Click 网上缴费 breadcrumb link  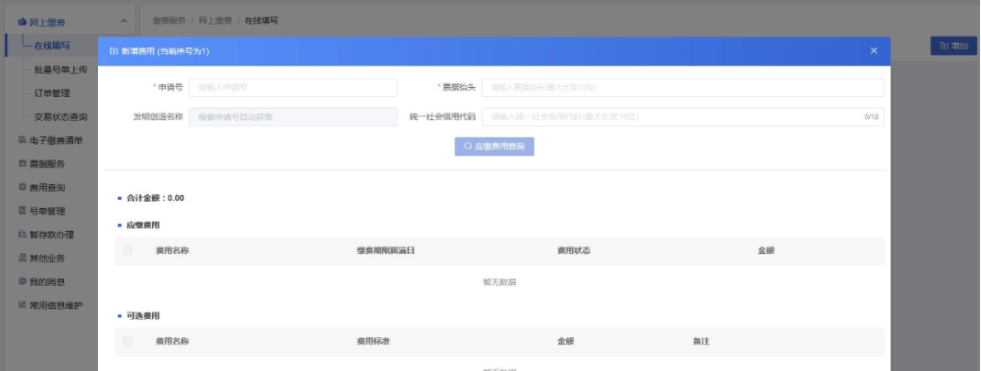tap(215, 21)
